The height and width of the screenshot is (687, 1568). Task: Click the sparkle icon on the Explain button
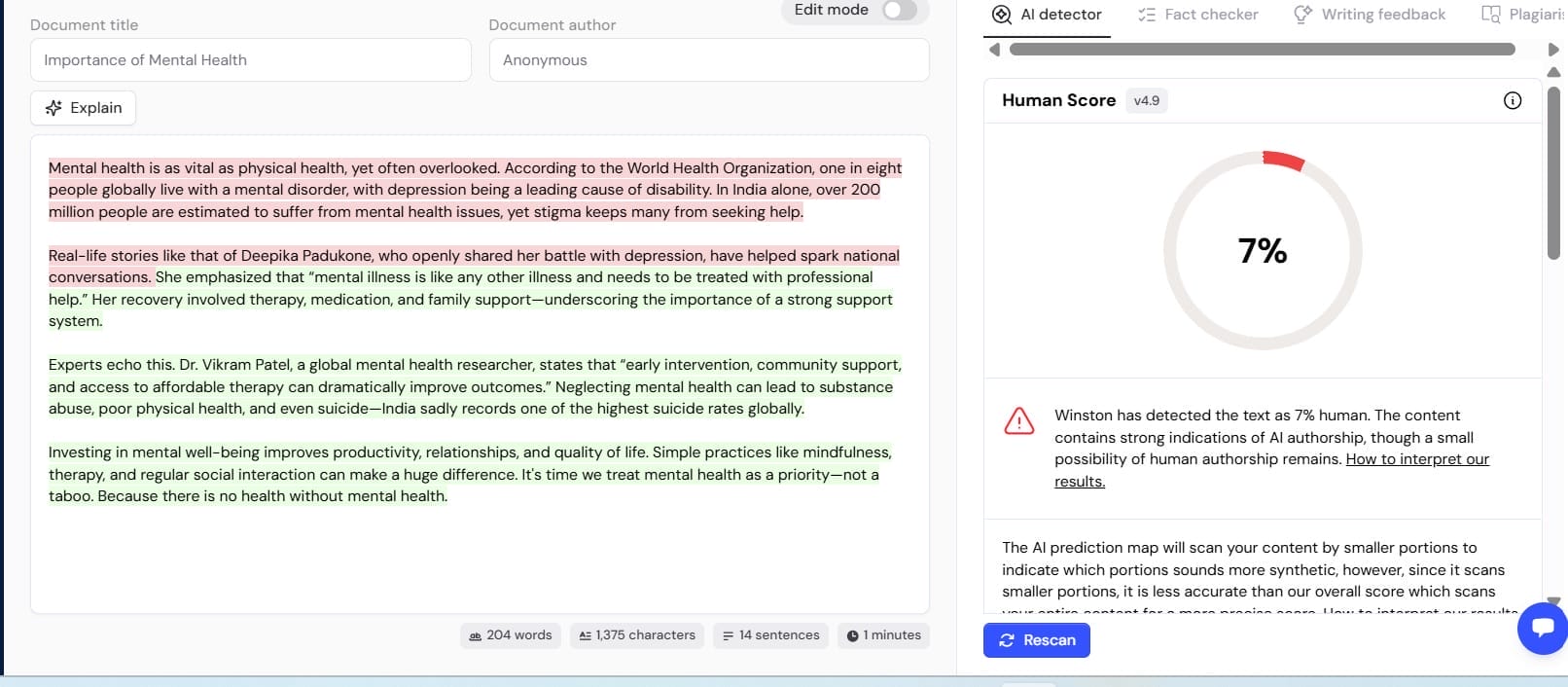[x=53, y=108]
